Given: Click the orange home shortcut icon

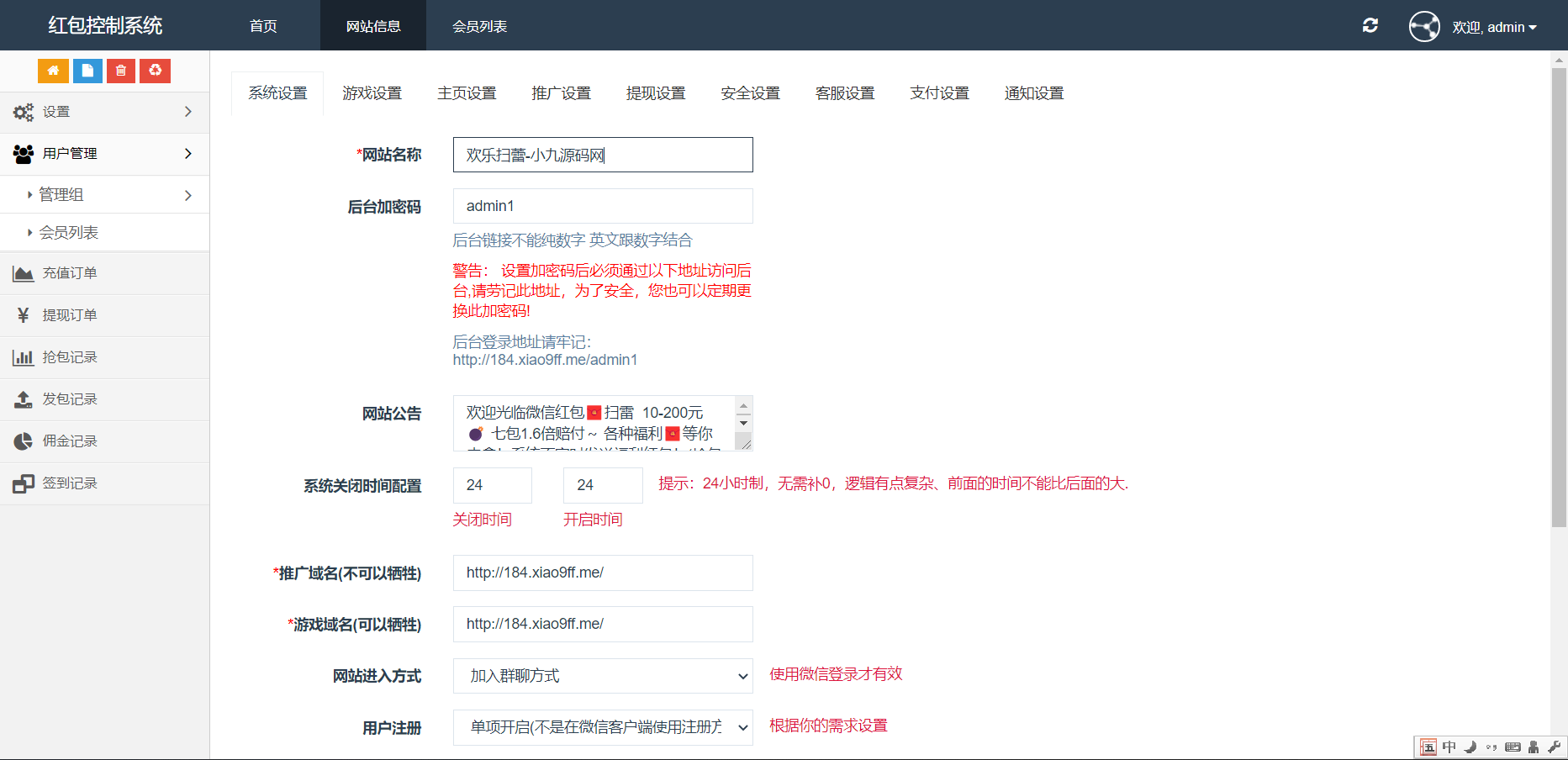Looking at the screenshot, I should pos(53,71).
